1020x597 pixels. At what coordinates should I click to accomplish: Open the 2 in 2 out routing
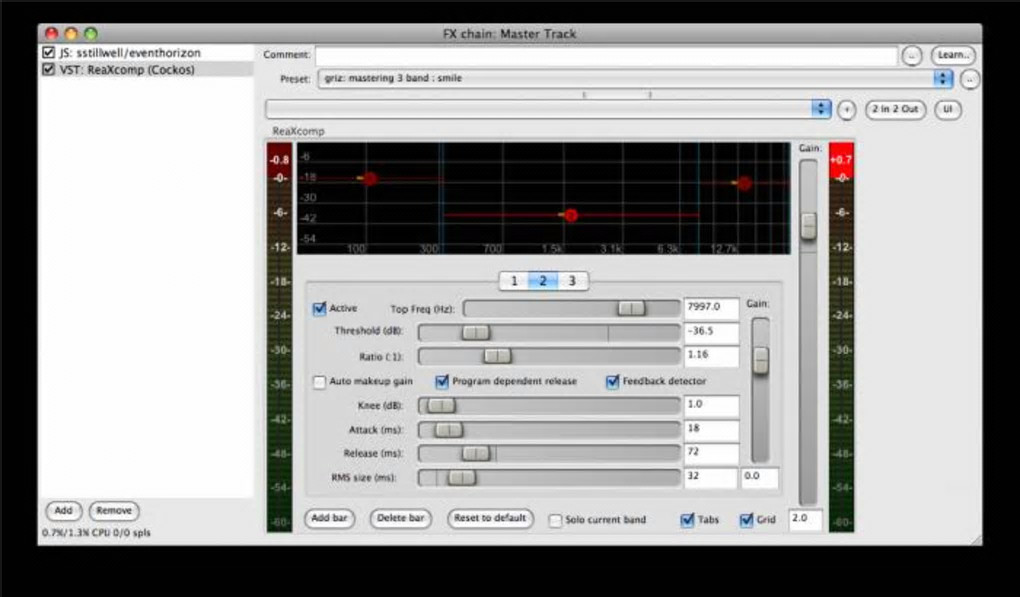click(x=894, y=109)
